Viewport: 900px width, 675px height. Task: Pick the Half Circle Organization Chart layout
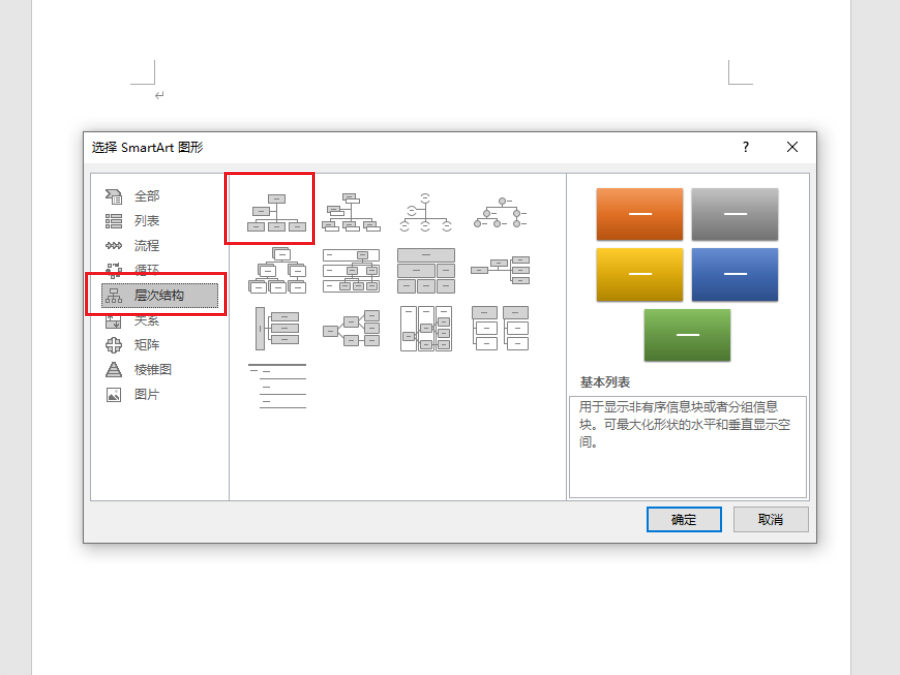[426, 213]
